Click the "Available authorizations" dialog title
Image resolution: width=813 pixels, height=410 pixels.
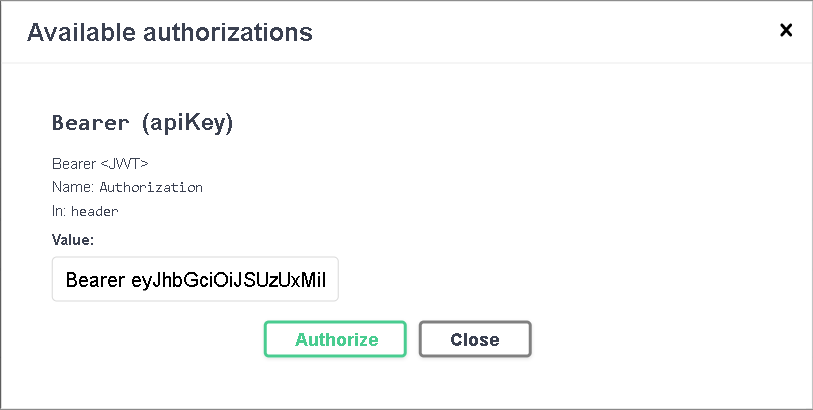pyautogui.click(x=169, y=32)
